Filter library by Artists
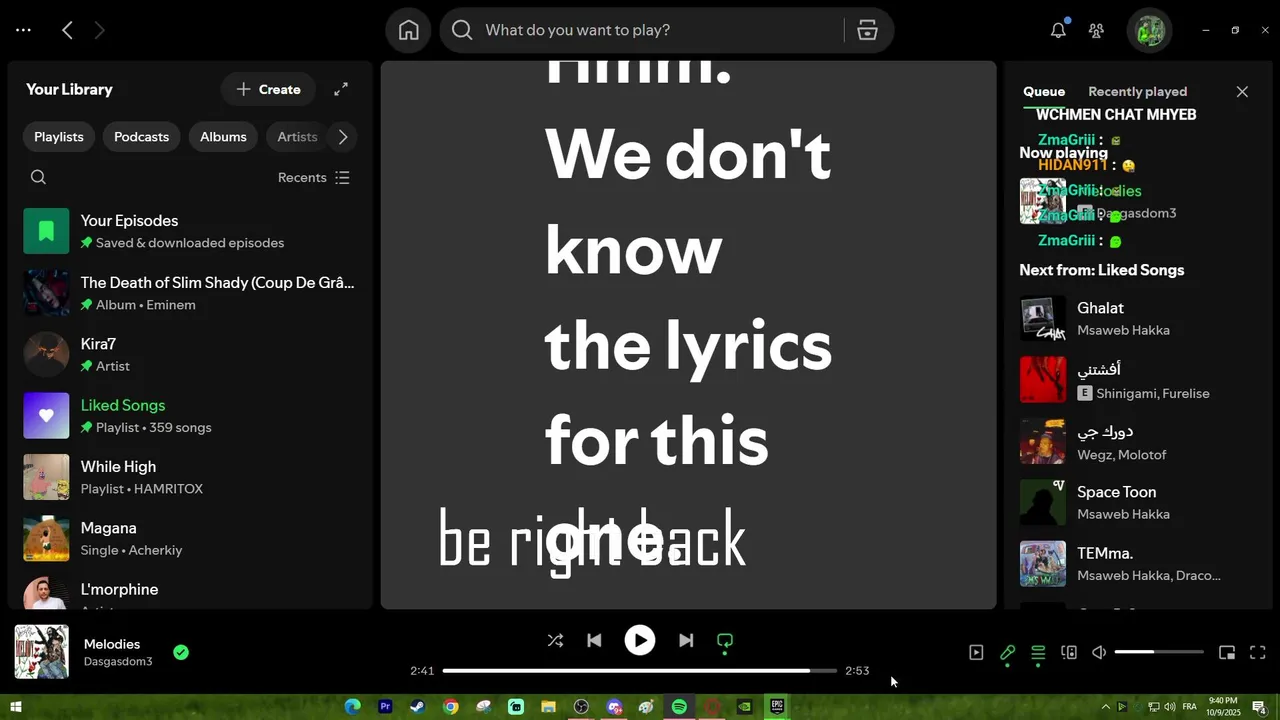 pyautogui.click(x=297, y=136)
